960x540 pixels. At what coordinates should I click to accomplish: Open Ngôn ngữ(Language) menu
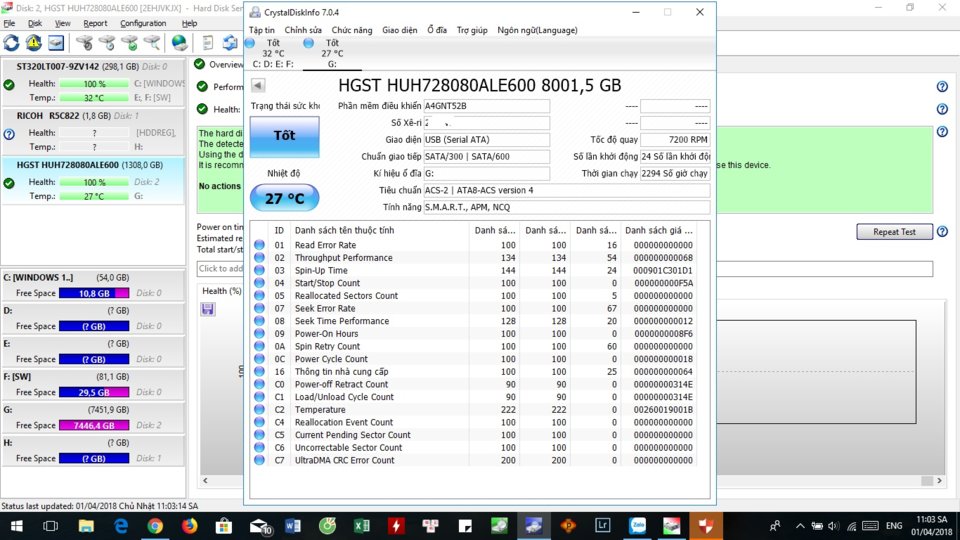coord(537,30)
